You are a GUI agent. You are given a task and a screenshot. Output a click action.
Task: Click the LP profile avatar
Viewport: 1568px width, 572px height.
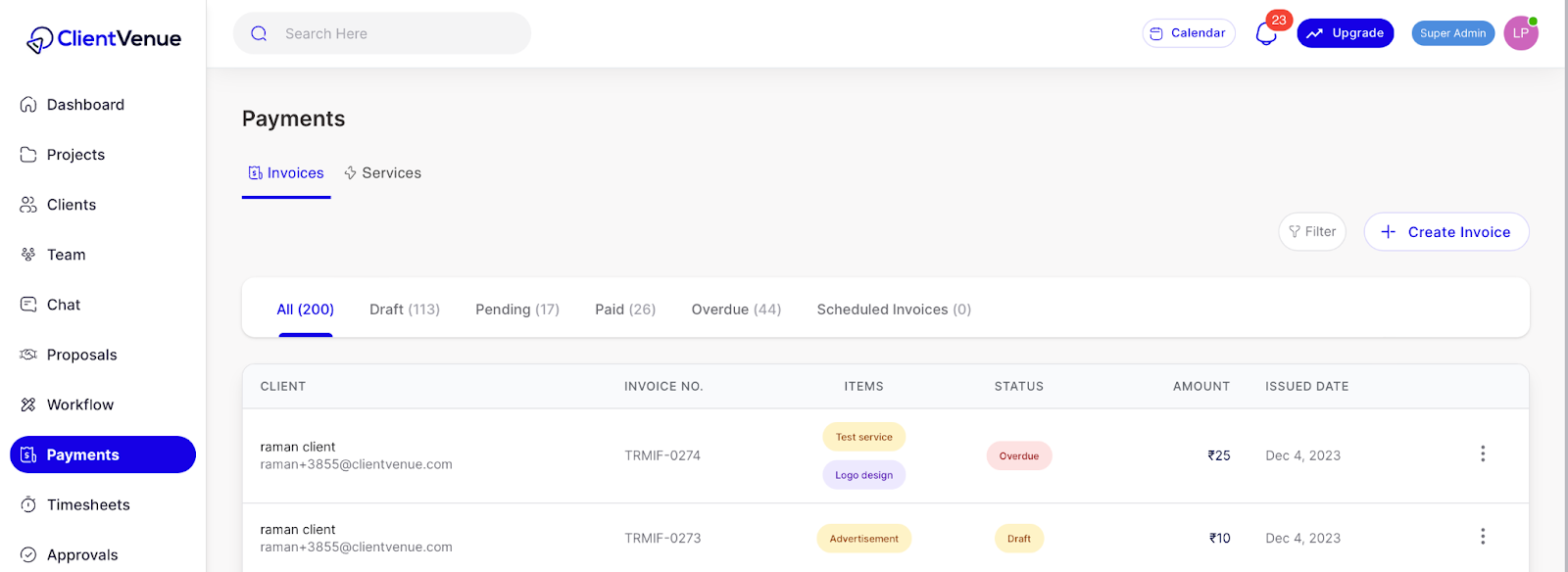click(x=1520, y=33)
